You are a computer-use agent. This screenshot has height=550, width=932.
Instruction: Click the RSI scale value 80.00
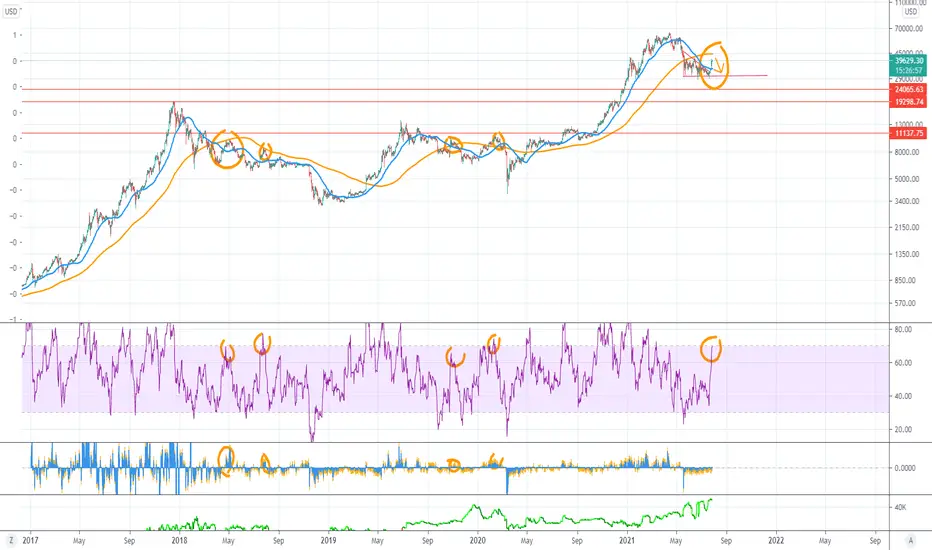coord(903,329)
